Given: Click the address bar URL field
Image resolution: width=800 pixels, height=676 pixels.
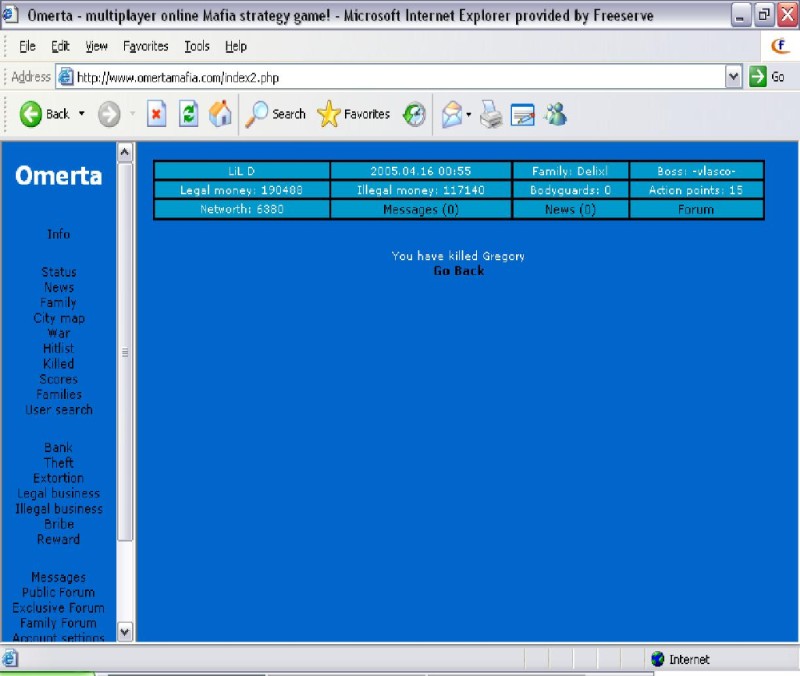Looking at the screenshot, I should 400,77.
